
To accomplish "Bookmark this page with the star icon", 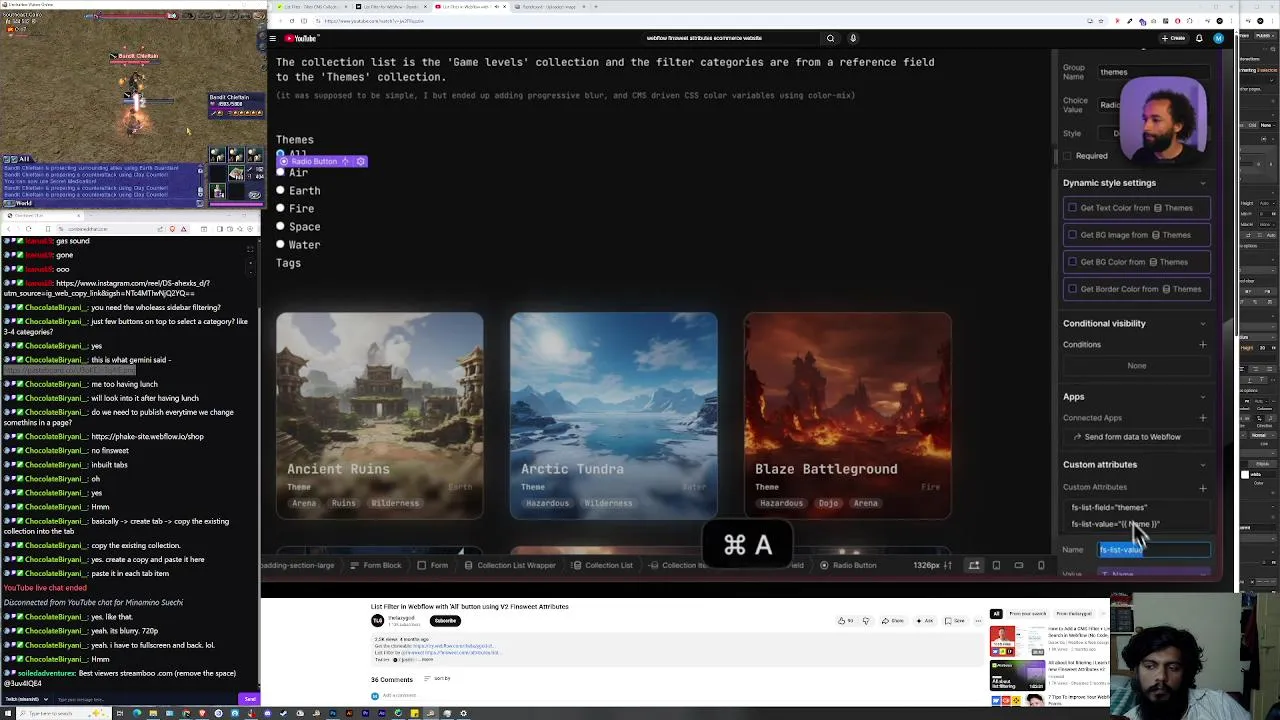I will coord(1103,21).
